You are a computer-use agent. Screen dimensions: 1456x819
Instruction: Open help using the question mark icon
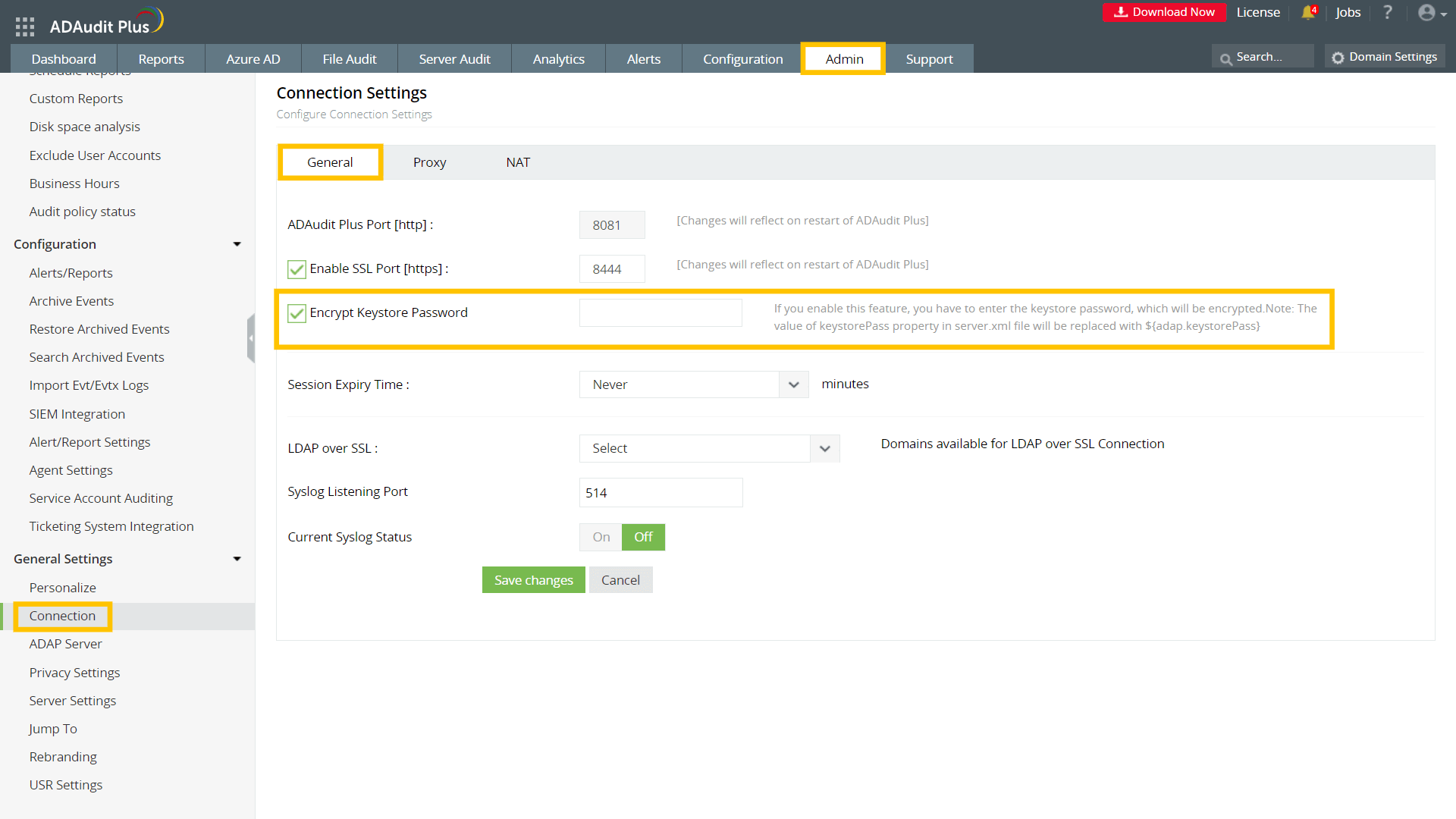click(1388, 12)
